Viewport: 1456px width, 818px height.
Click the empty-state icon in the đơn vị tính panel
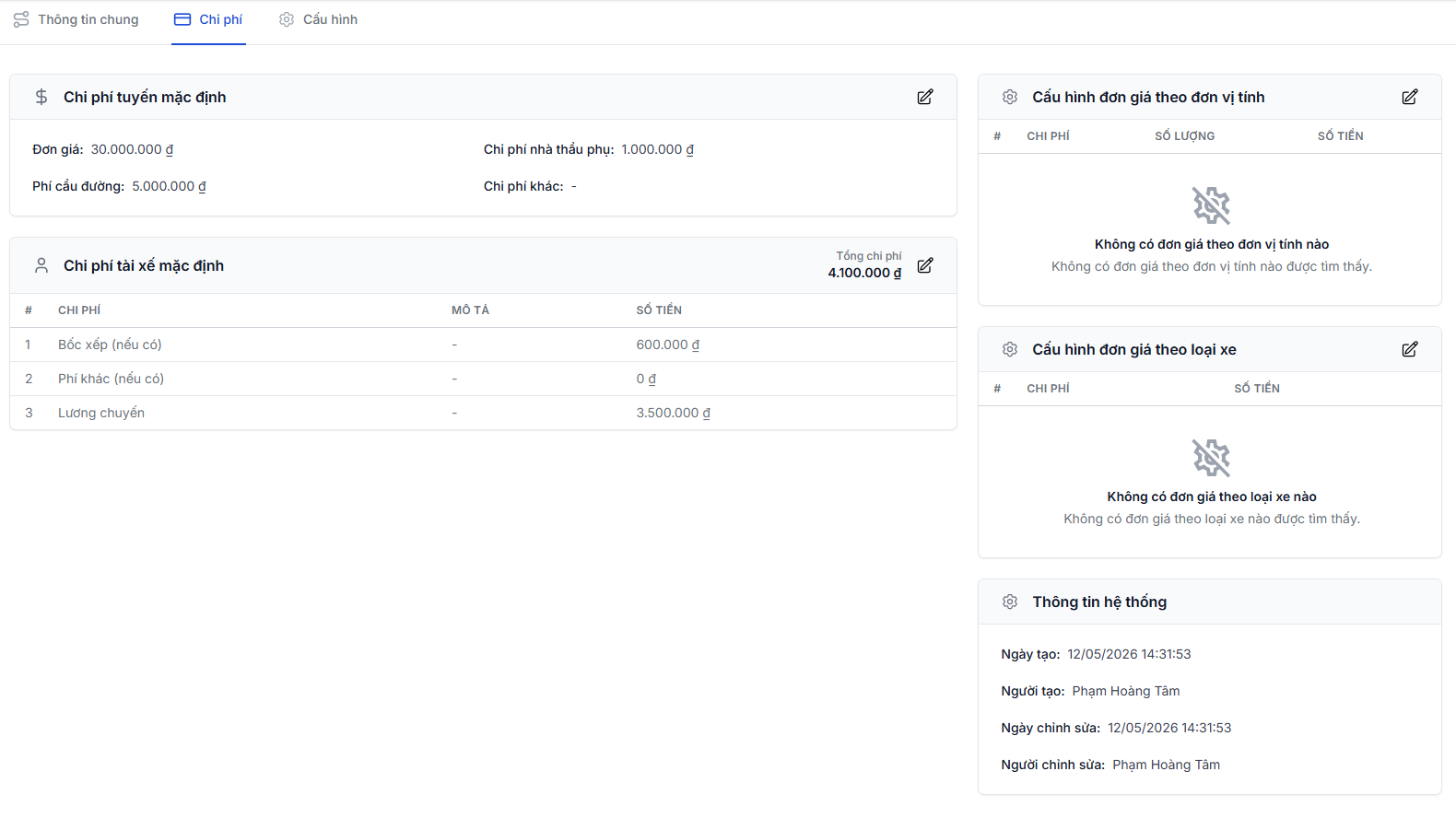pos(1211,205)
